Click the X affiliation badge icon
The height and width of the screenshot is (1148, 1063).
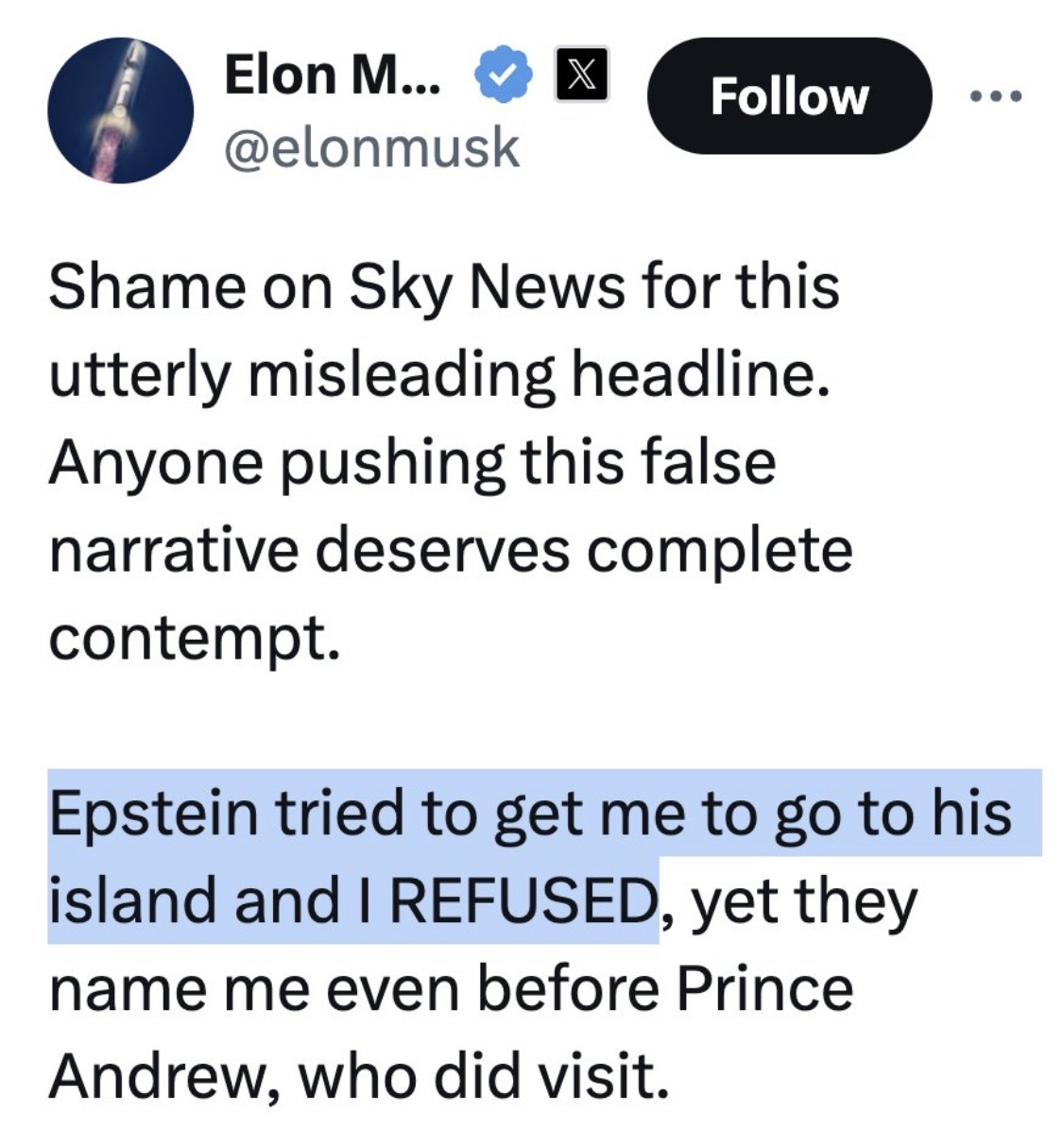click(580, 75)
